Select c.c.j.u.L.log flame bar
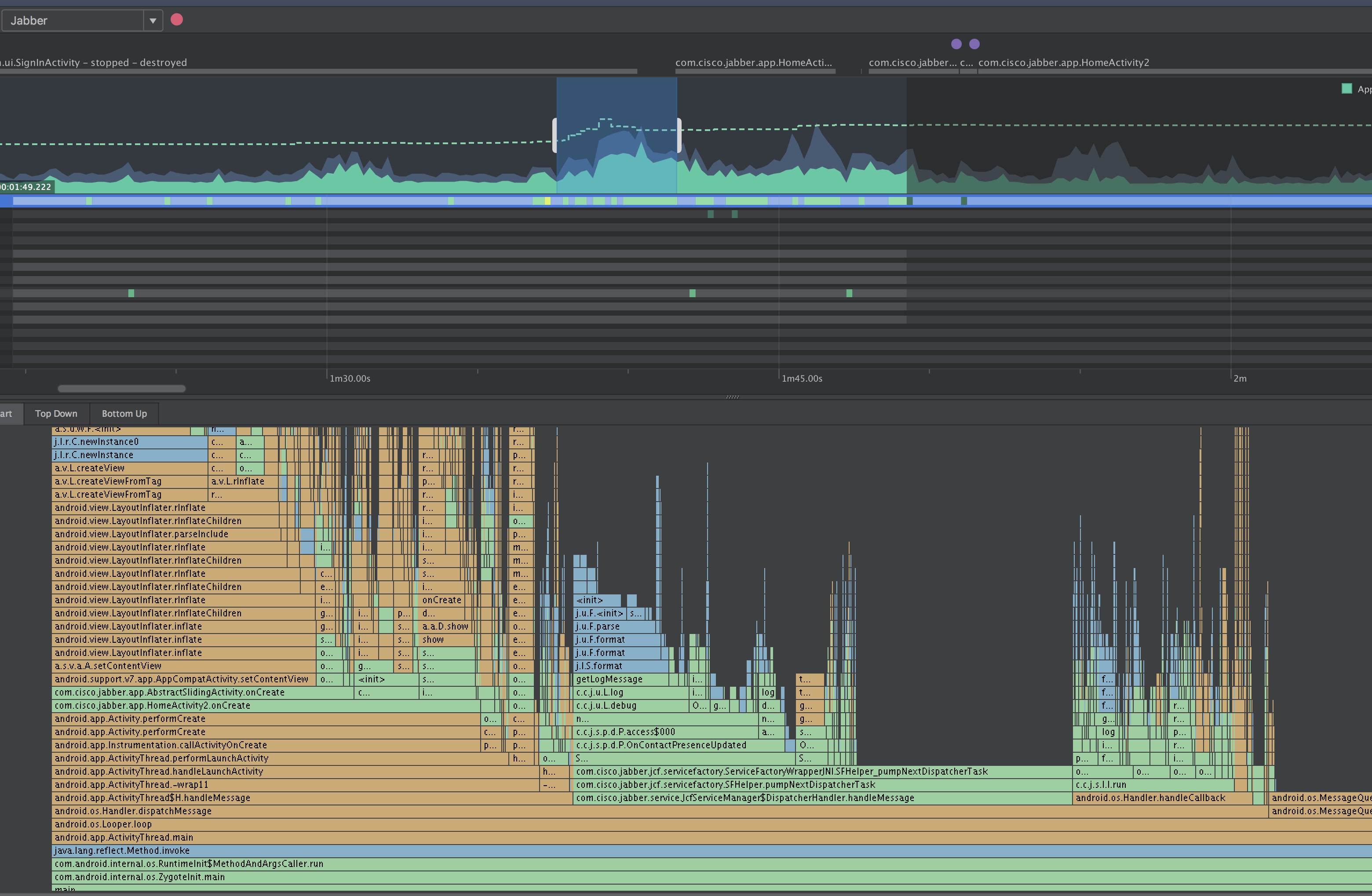The width and height of the screenshot is (1372, 896). [631, 692]
